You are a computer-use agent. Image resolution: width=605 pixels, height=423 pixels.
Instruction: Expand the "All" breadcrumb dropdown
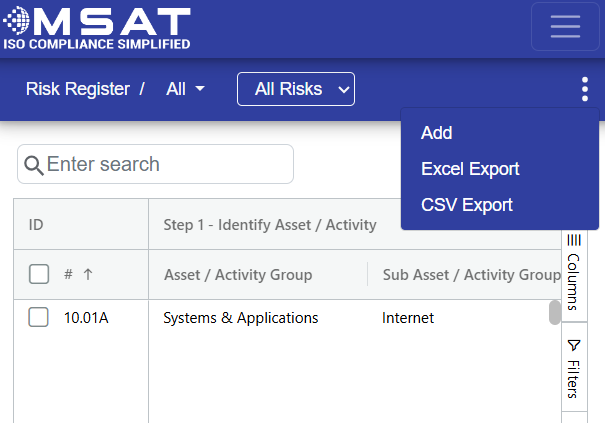186,89
